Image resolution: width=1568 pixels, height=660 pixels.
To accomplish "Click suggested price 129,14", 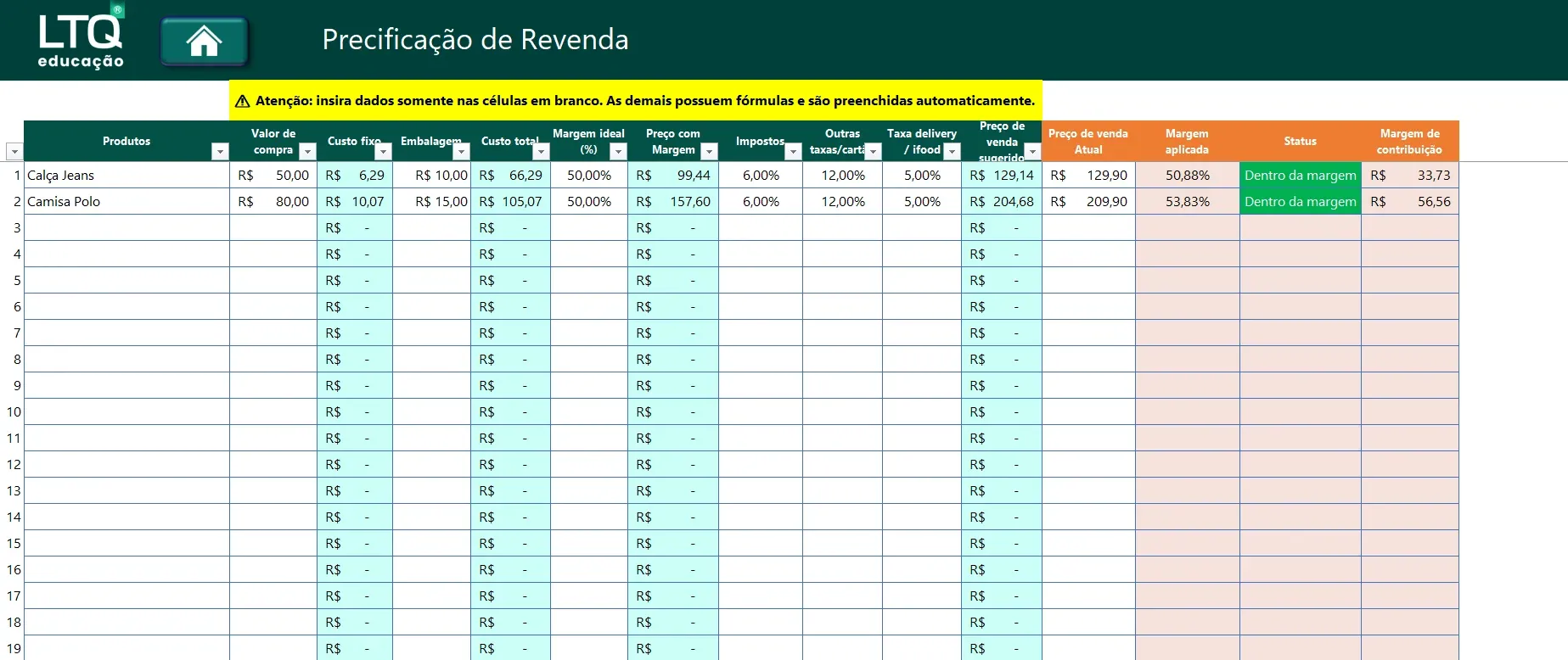I will click(x=1002, y=176).
